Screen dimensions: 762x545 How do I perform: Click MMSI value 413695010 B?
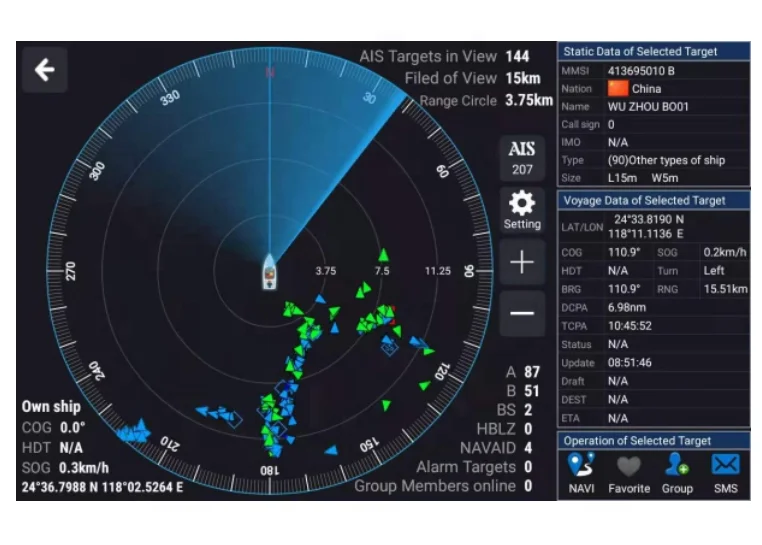[641, 71]
